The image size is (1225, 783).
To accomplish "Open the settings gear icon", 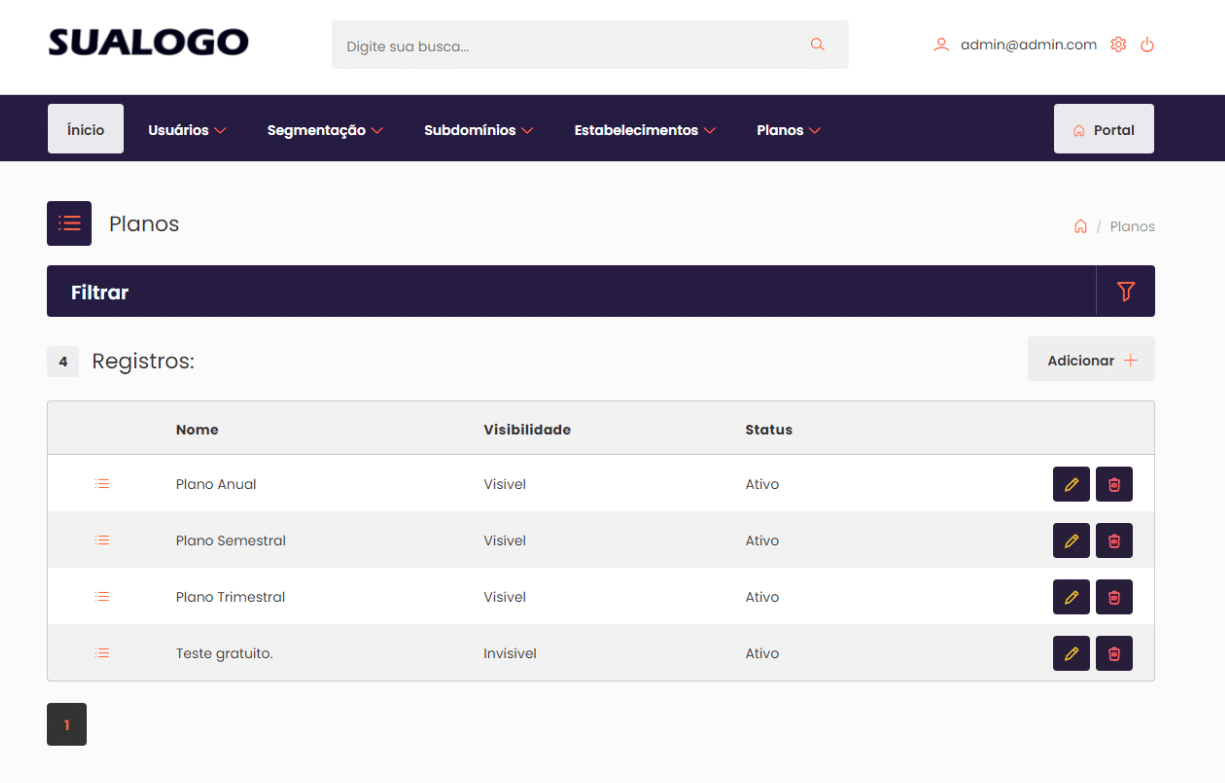I will click(x=1118, y=44).
